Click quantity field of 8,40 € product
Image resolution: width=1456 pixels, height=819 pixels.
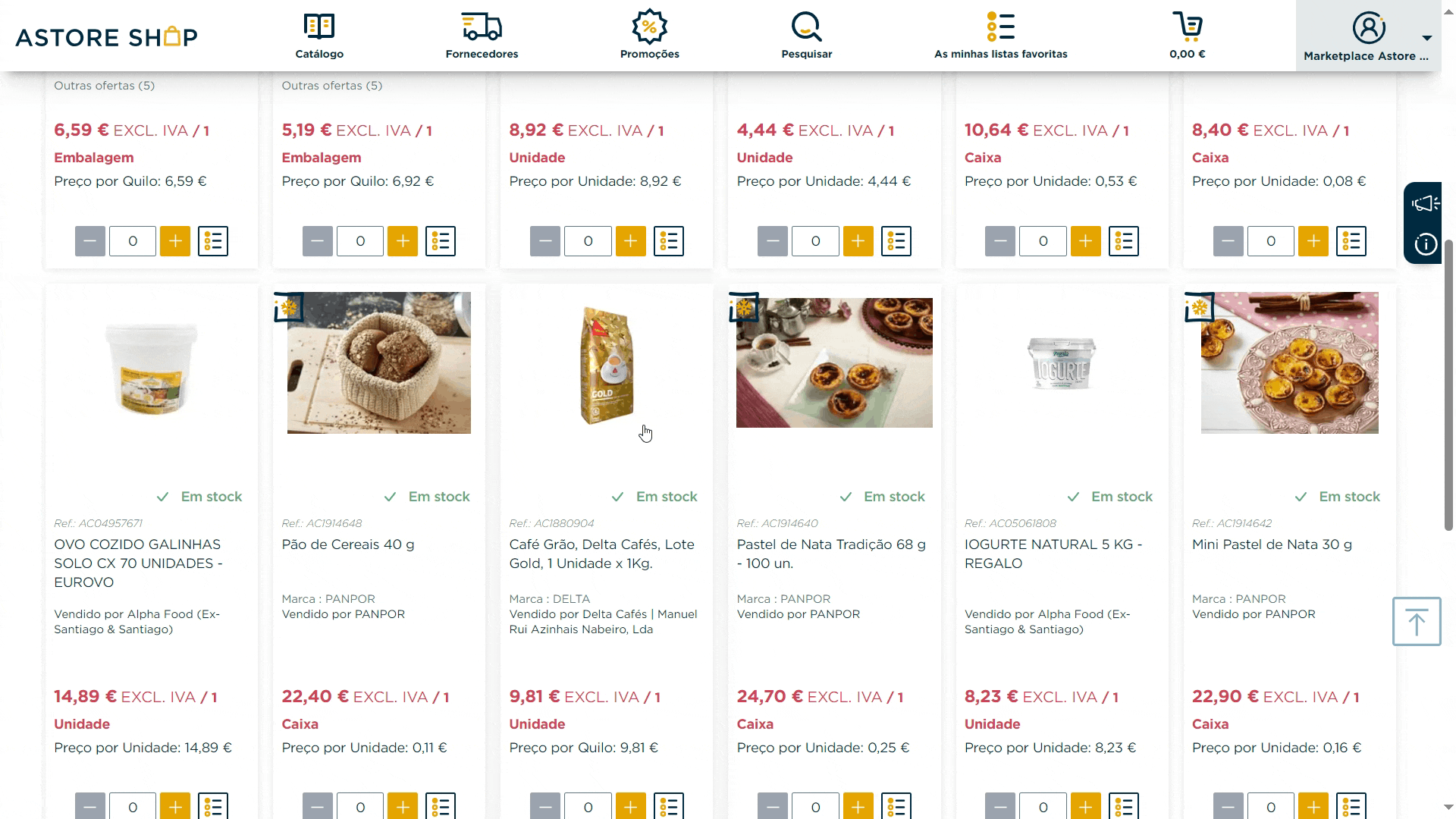click(1271, 241)
